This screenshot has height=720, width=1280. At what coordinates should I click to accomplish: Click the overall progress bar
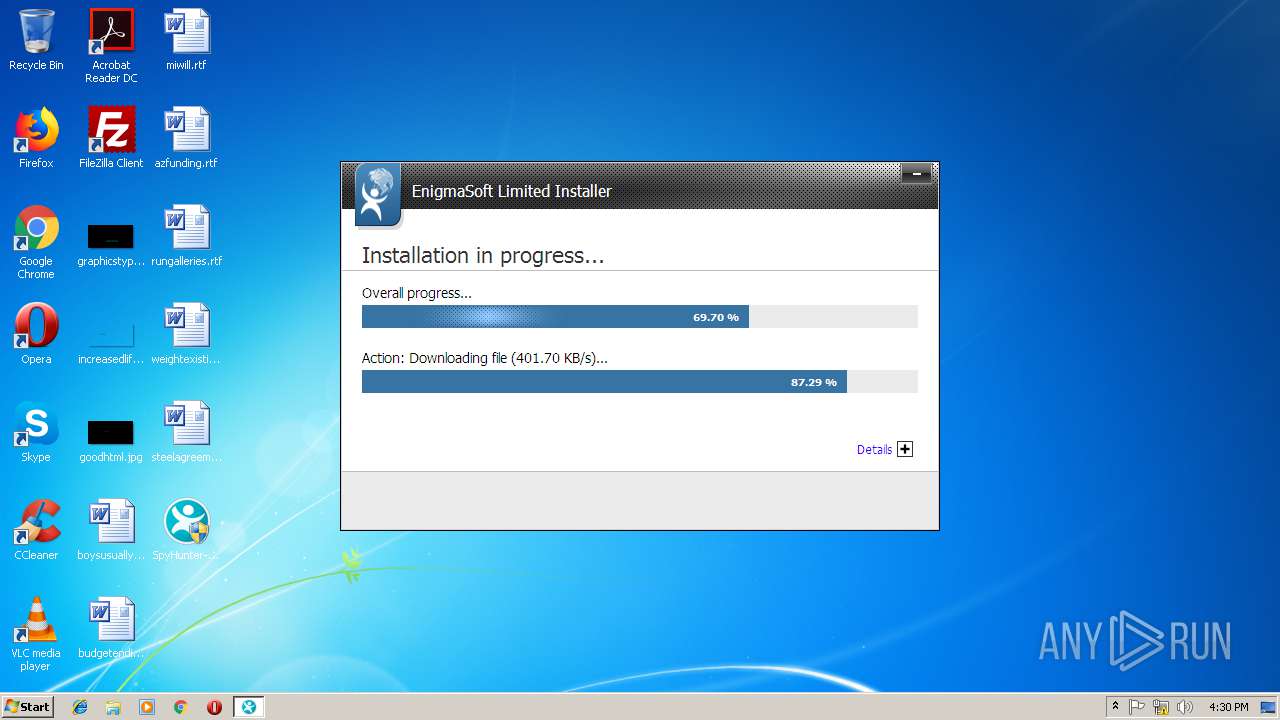point(640,317)
